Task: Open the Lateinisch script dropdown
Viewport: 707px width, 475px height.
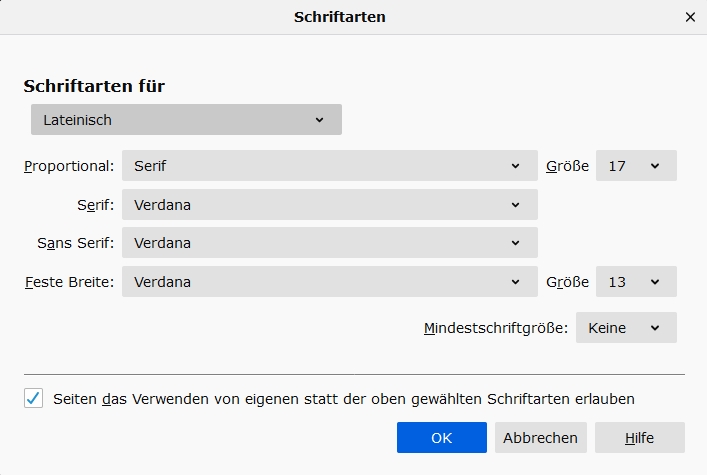Action: coord(186,120)
